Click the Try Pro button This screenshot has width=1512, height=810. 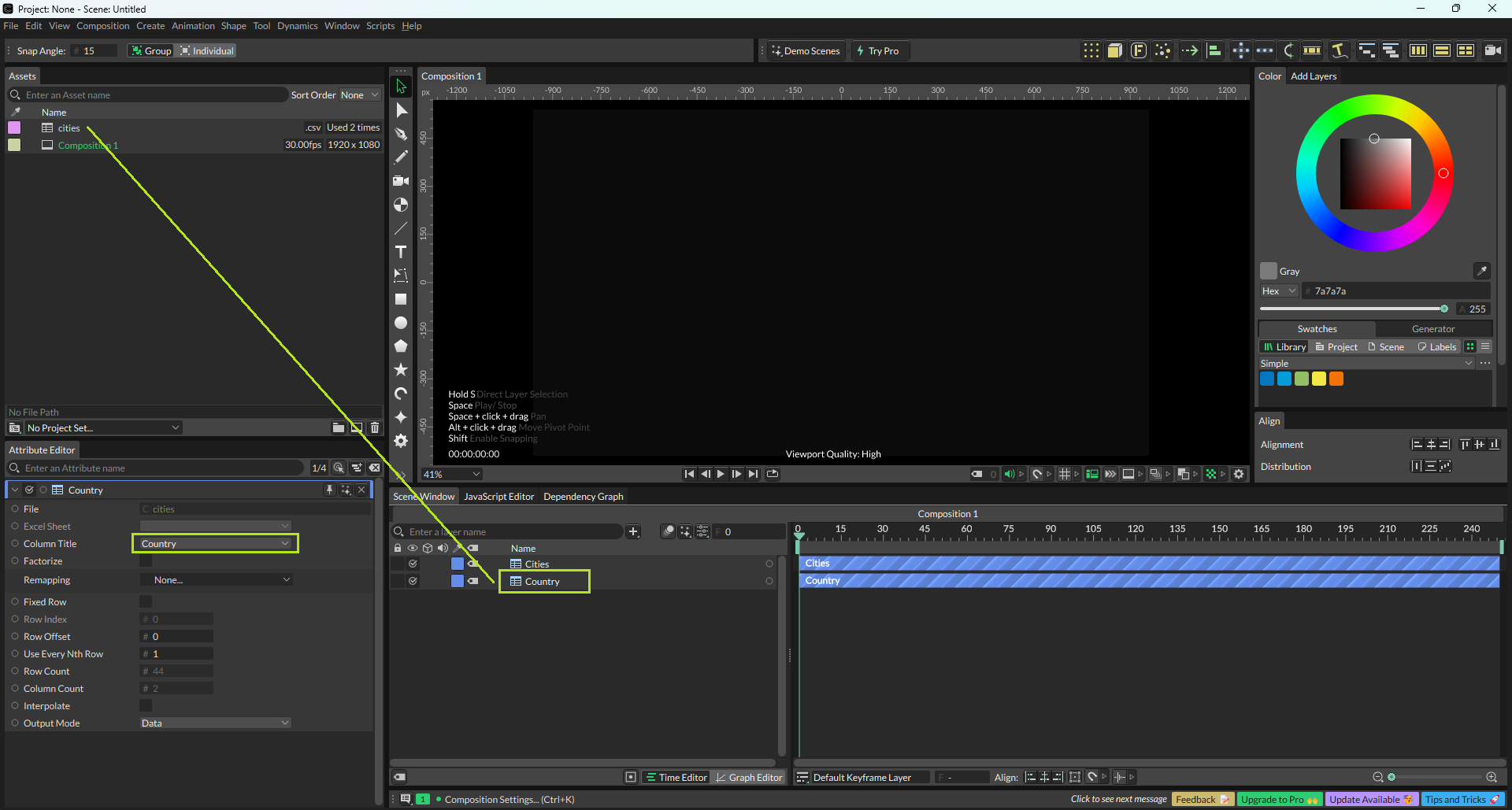click(x=878, y=51)
